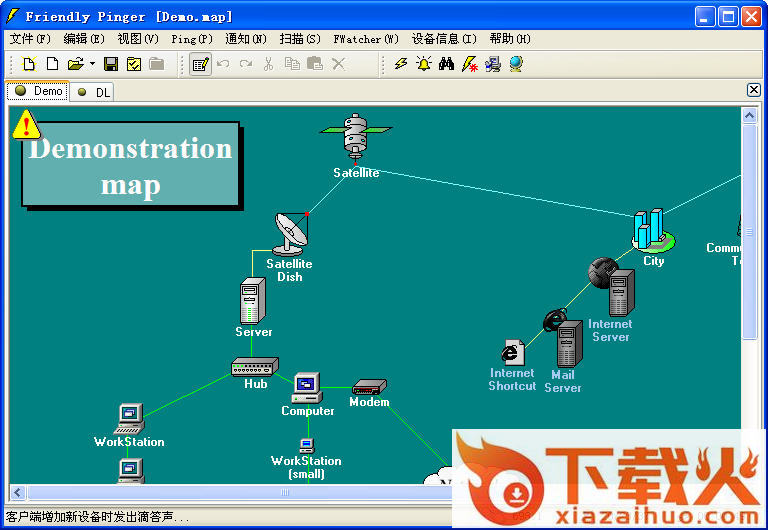Viewport: 768px width, 530px height.
Task: Open the 通知(N) menu
Action: point(246,39)
